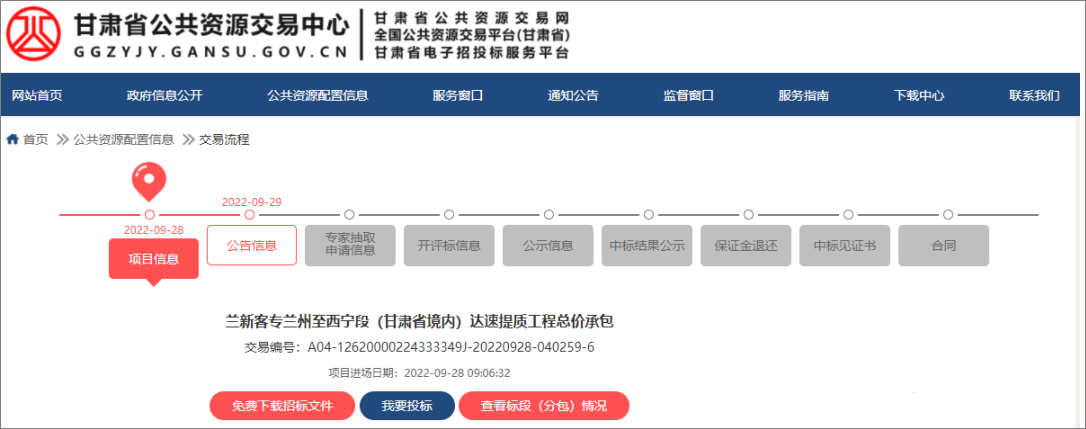Select the 项目信息 step tab

(x=153, y=259)
